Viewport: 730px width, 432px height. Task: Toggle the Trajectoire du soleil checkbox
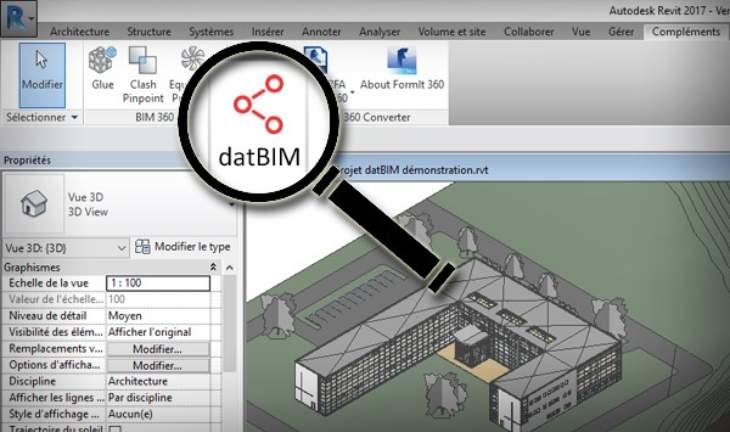tap(115, 429)
